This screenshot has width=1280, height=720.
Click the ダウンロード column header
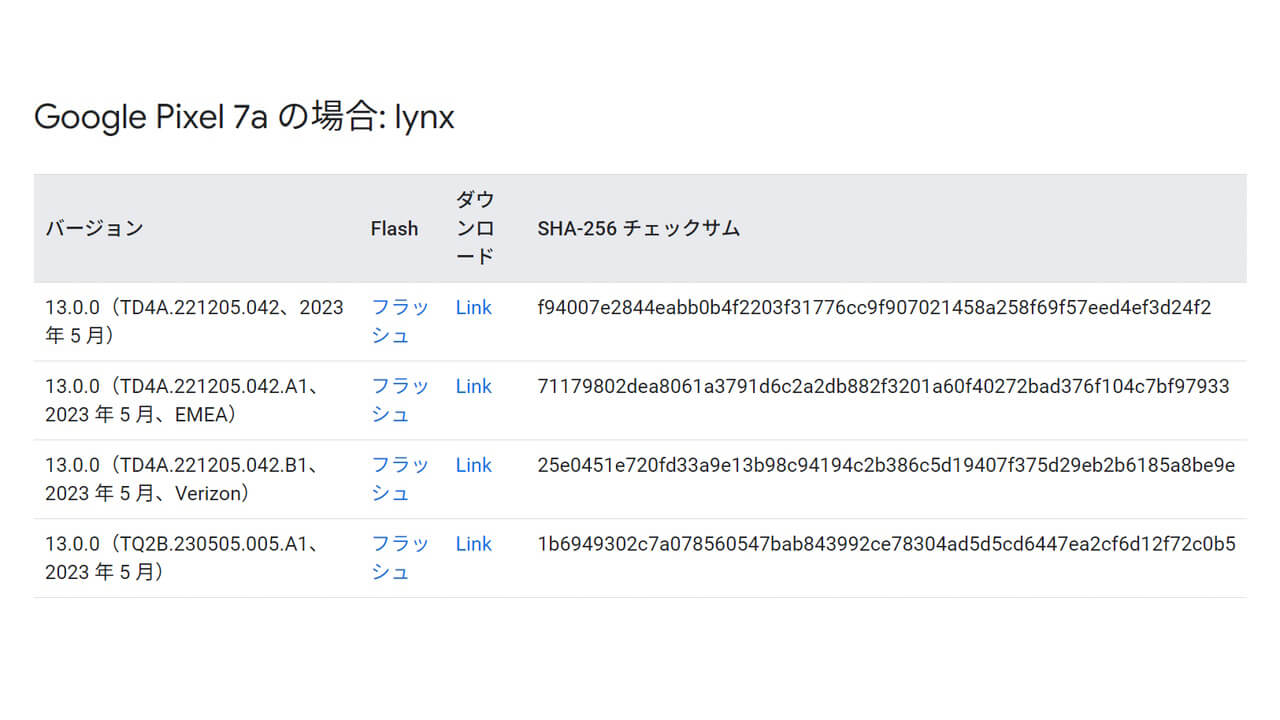coord(475,228)
